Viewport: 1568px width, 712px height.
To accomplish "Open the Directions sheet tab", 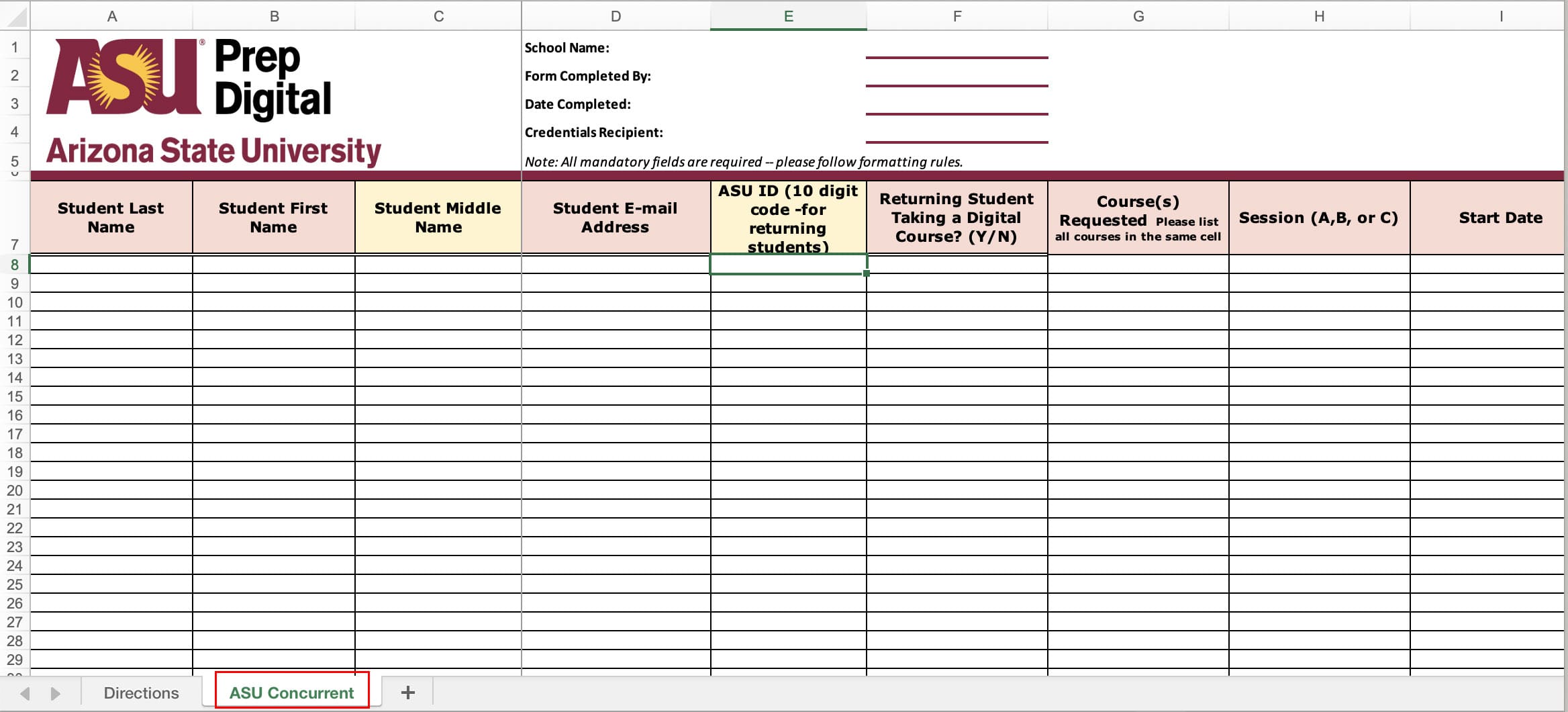I will pos(141,693).
